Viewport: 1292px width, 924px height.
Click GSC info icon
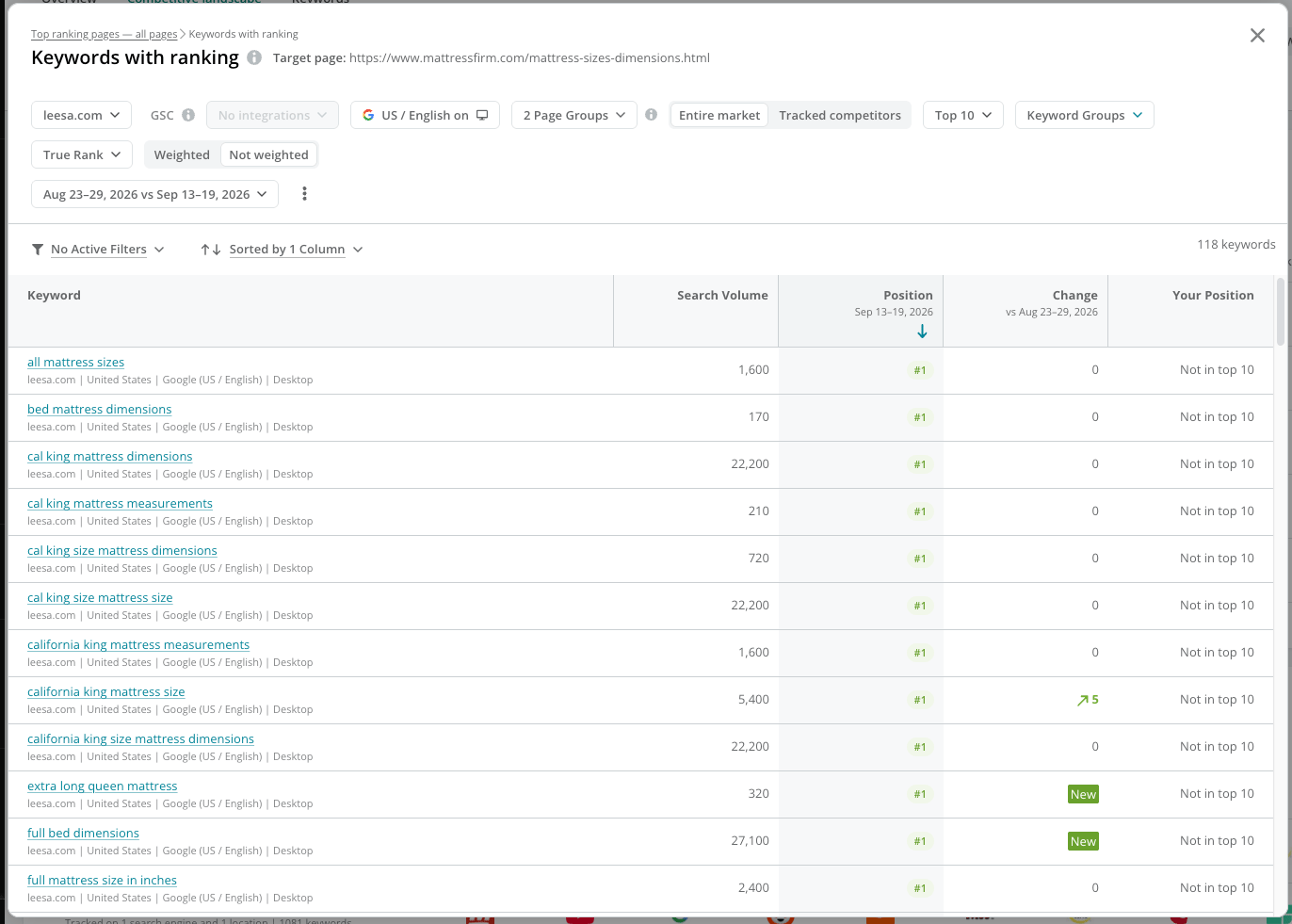pos(188,115)
